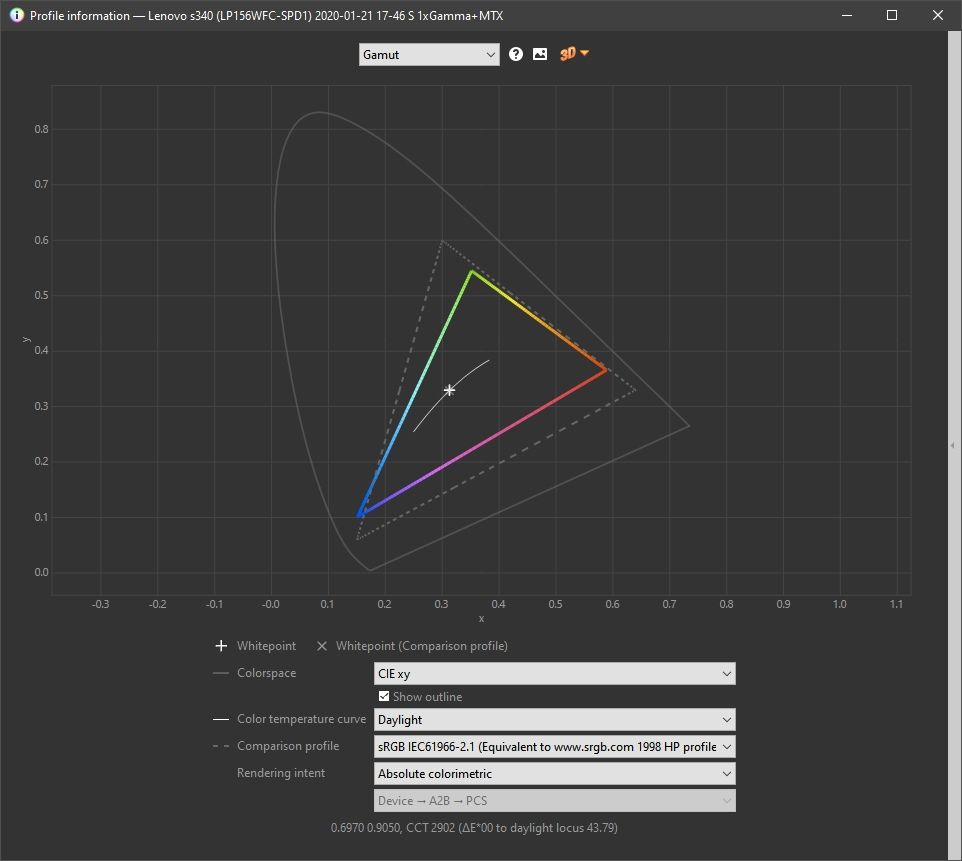Click the whitepoint cross marker on the plot
The width and height of the screenshot is (962, 861).
[x=450, y=390]
